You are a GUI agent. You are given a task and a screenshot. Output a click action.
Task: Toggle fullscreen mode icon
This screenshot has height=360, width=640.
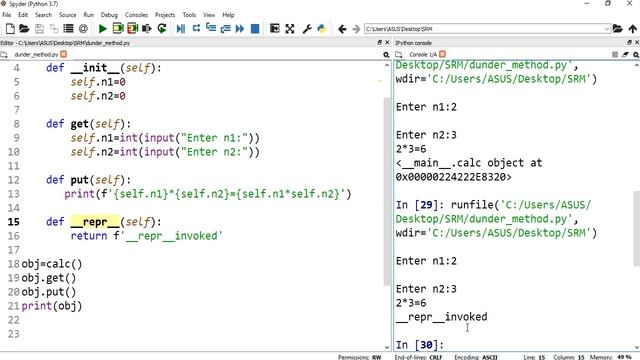coord(290,29)
